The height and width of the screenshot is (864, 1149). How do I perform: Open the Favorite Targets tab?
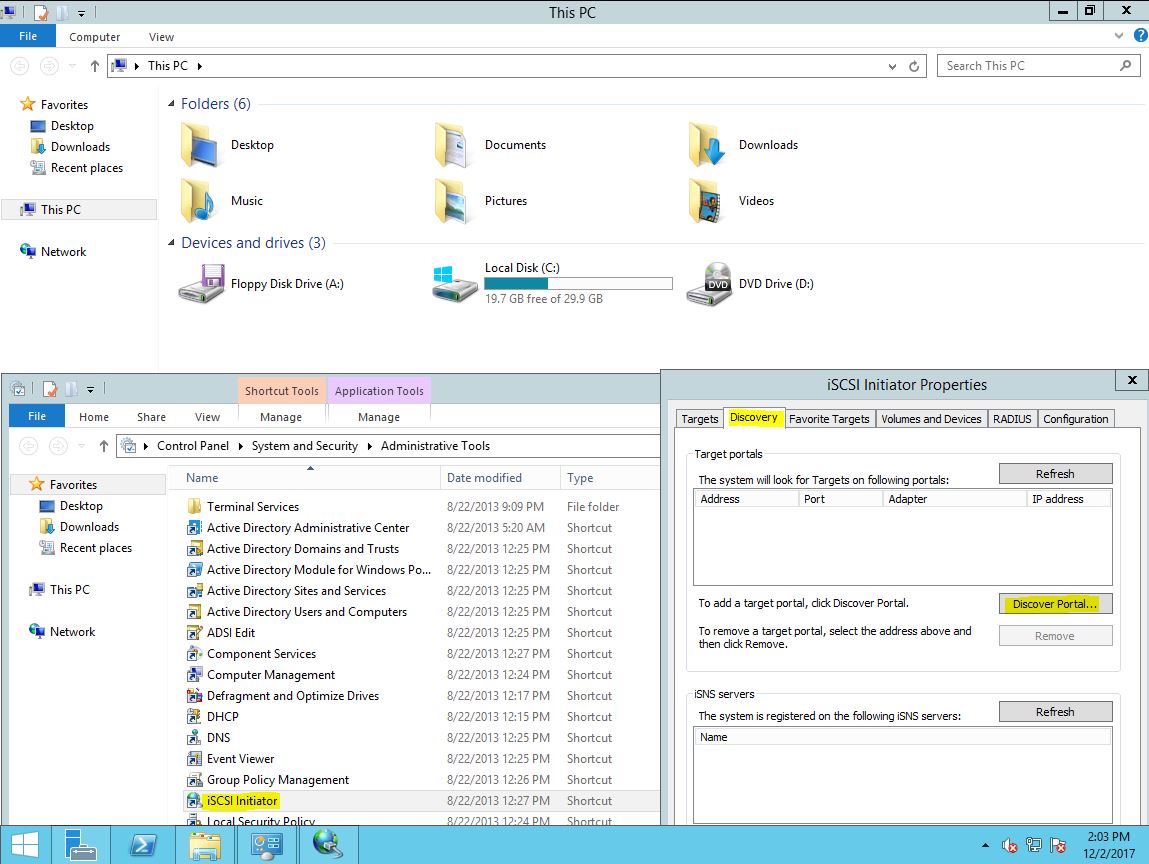click(829, 419)
